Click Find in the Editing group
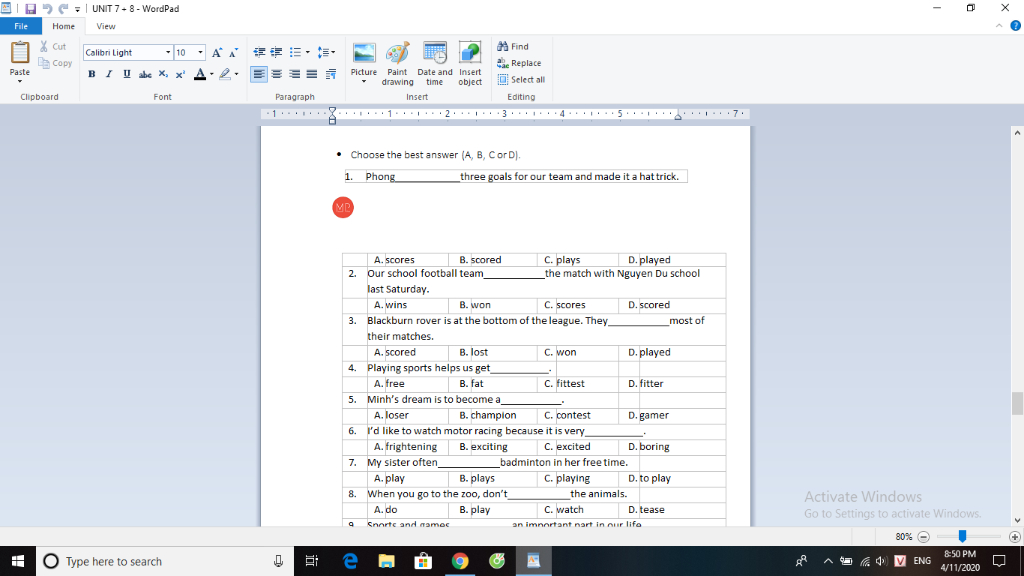Screen dimensions: 1024x576 coord(513,46)
